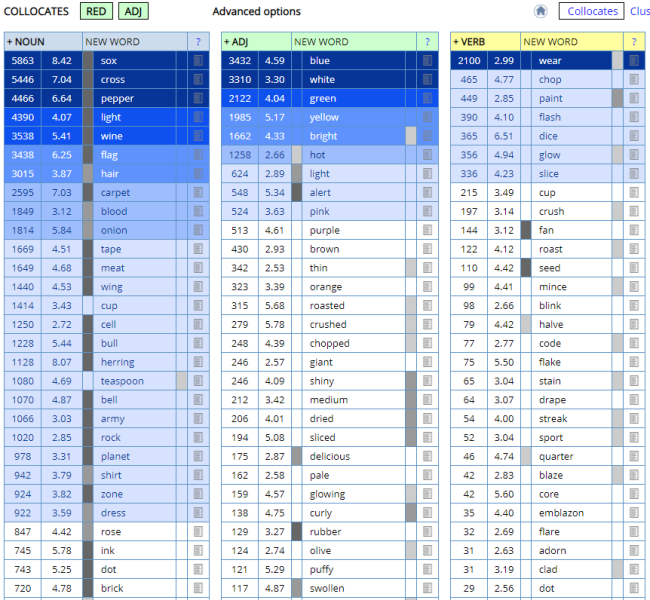
Task: Open context icon for verb 'chop'
Action: tap(634, 79)
